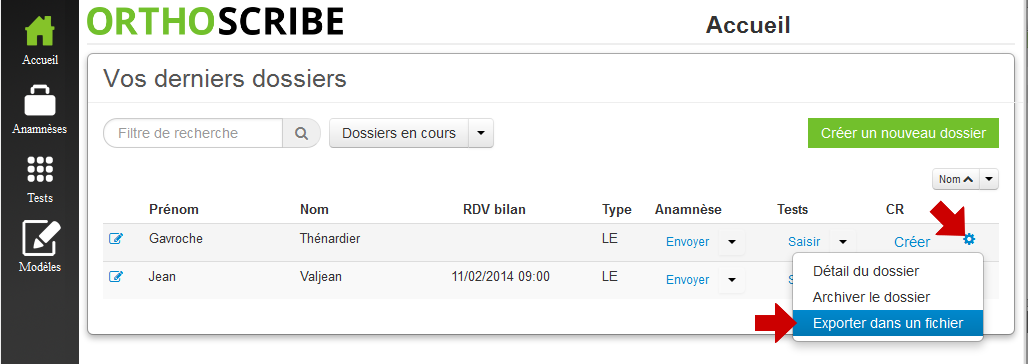Edit Gavroche Thénardier's dossier icon

pyautogui.click(x=115, y=239)
